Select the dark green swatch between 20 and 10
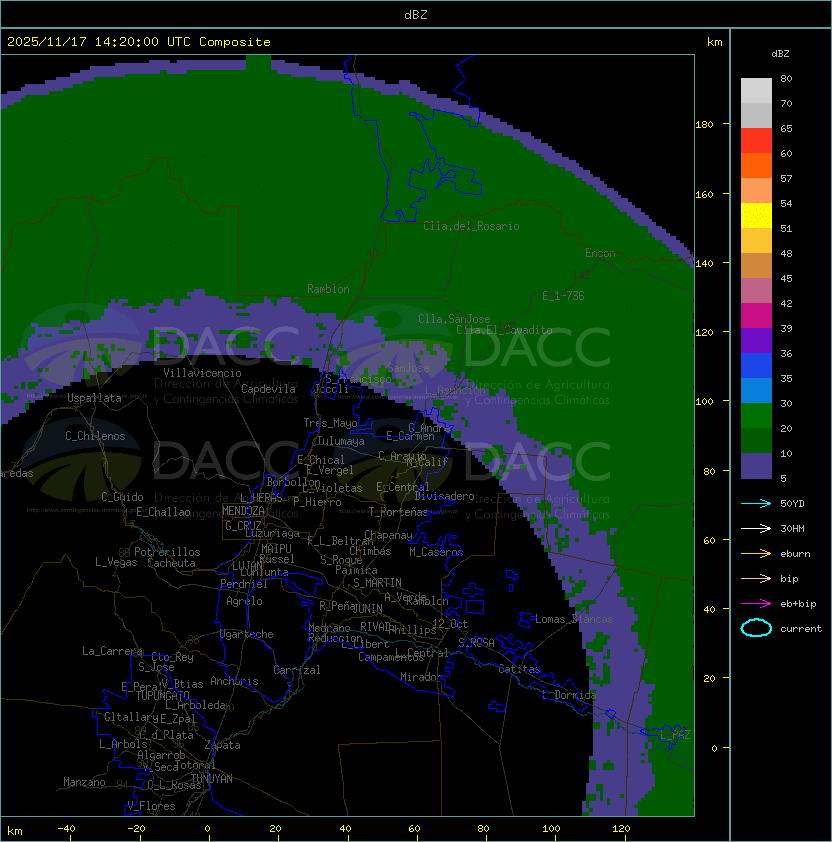 [x=756, y=440]
